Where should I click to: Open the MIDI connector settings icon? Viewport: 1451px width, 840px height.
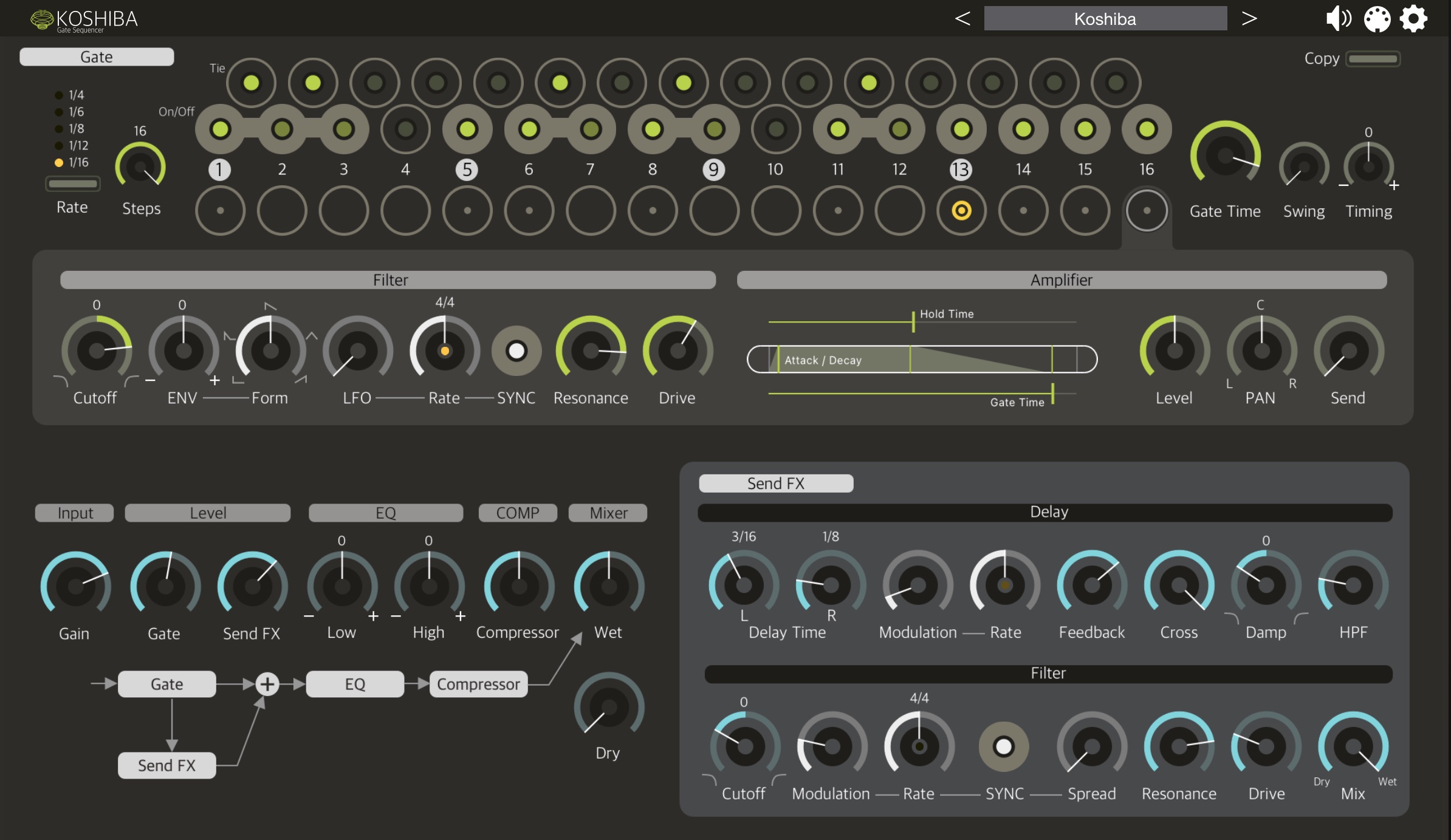(x=1377, y=19)
